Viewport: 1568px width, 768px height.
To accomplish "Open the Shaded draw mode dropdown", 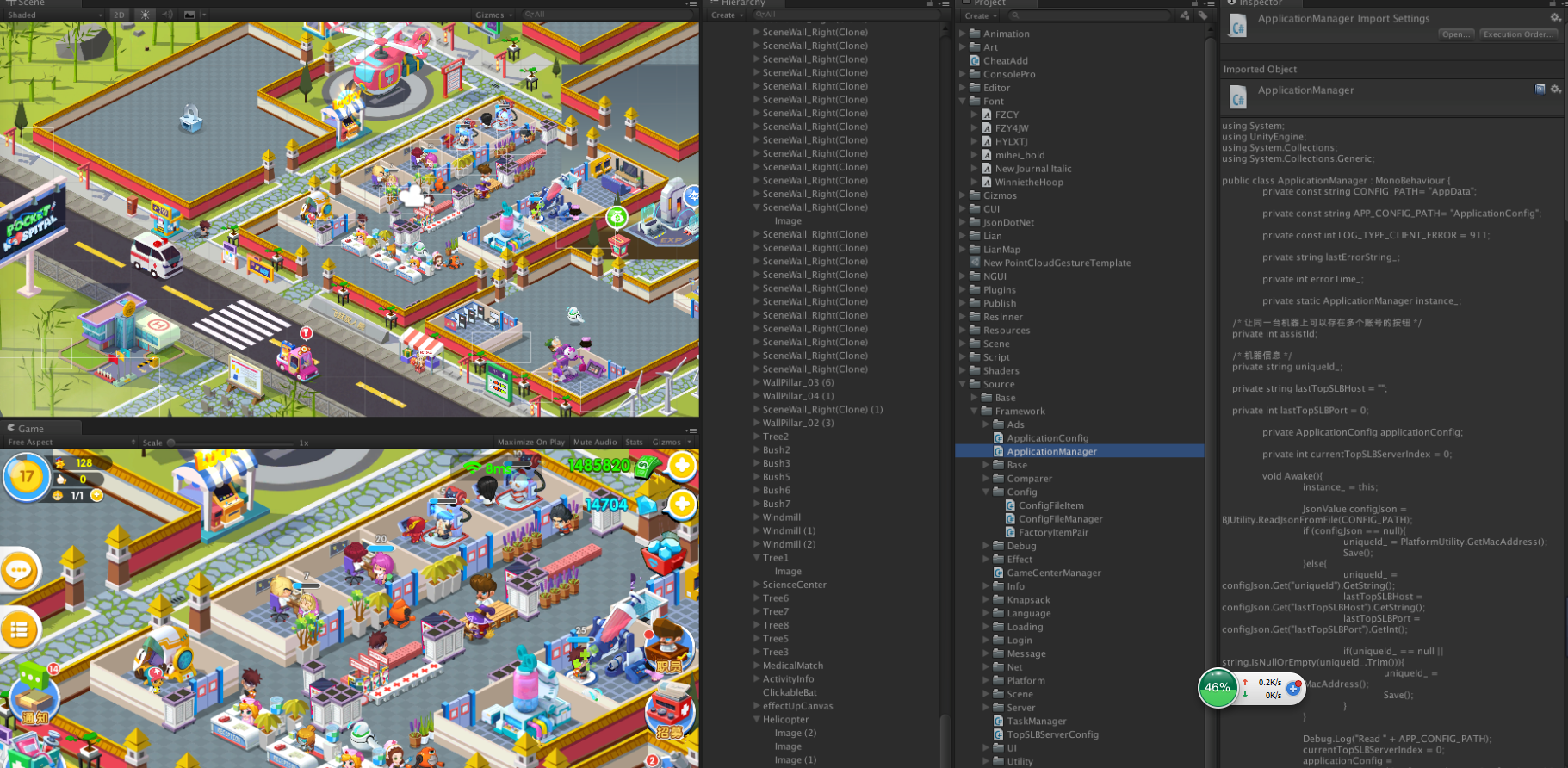I will click(55, 15).
